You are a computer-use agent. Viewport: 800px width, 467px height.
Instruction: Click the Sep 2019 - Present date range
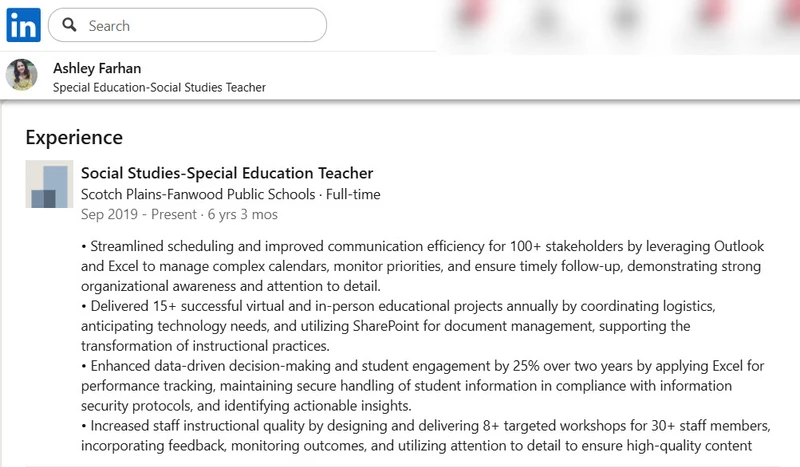pyautogui.click(x=138, y=214)
